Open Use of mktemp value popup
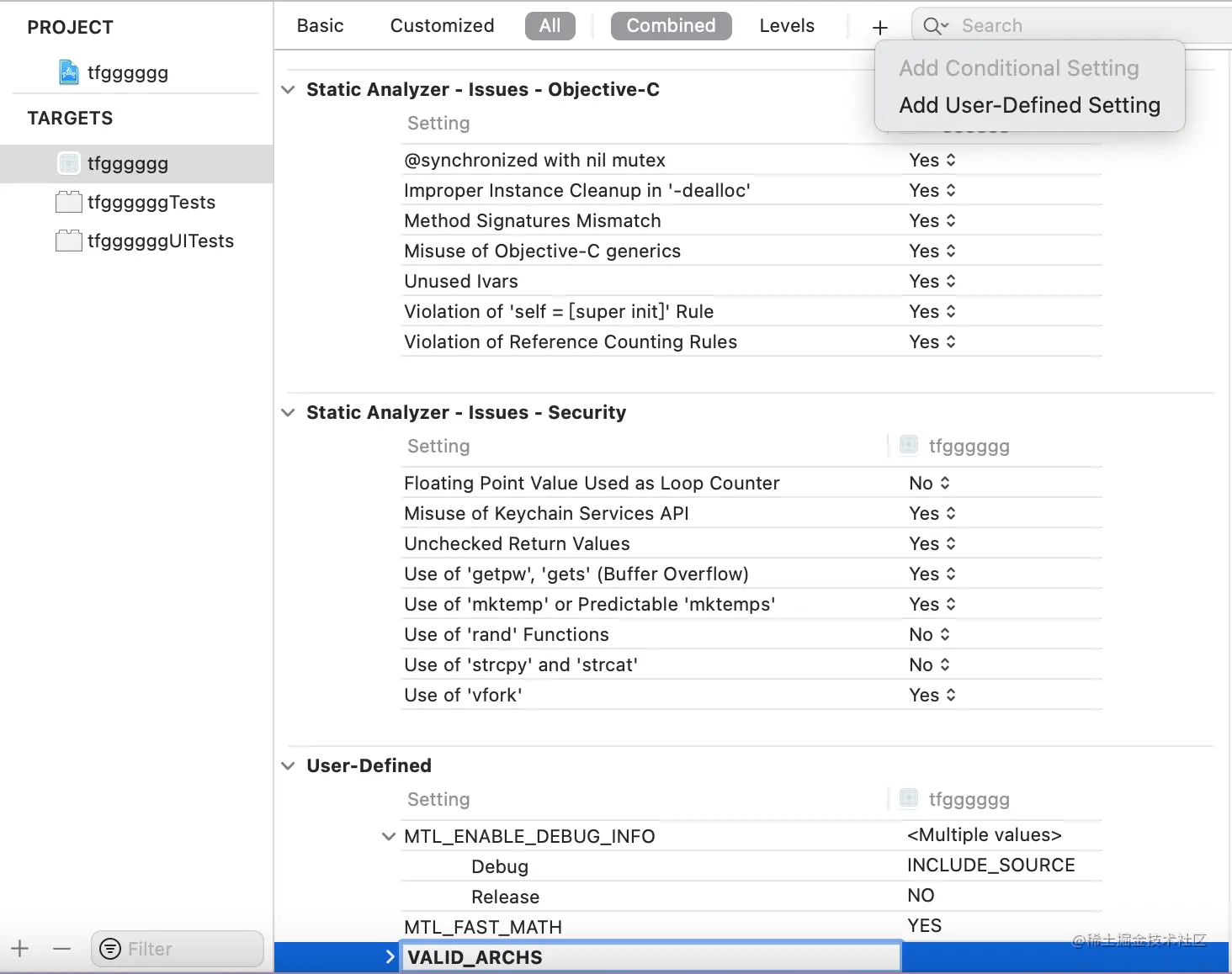 932,604
